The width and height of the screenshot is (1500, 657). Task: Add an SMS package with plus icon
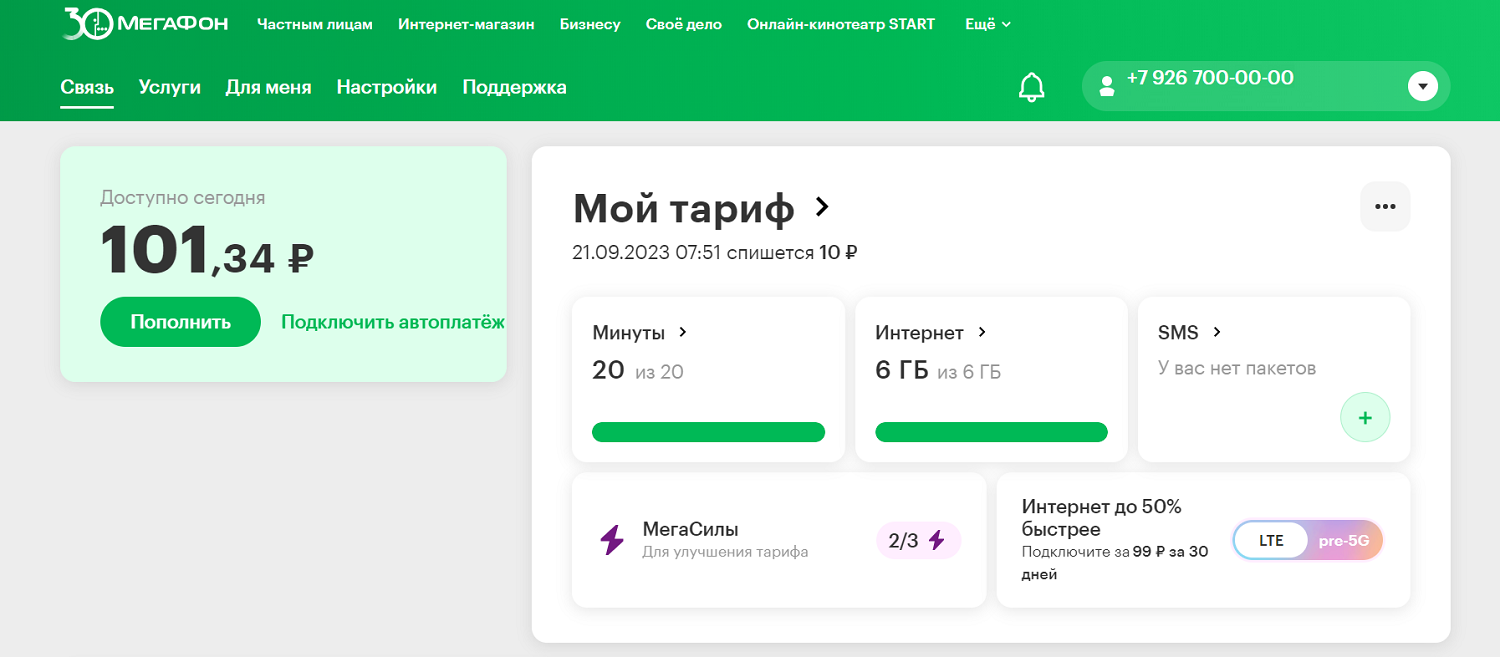tap(1365, 417)
